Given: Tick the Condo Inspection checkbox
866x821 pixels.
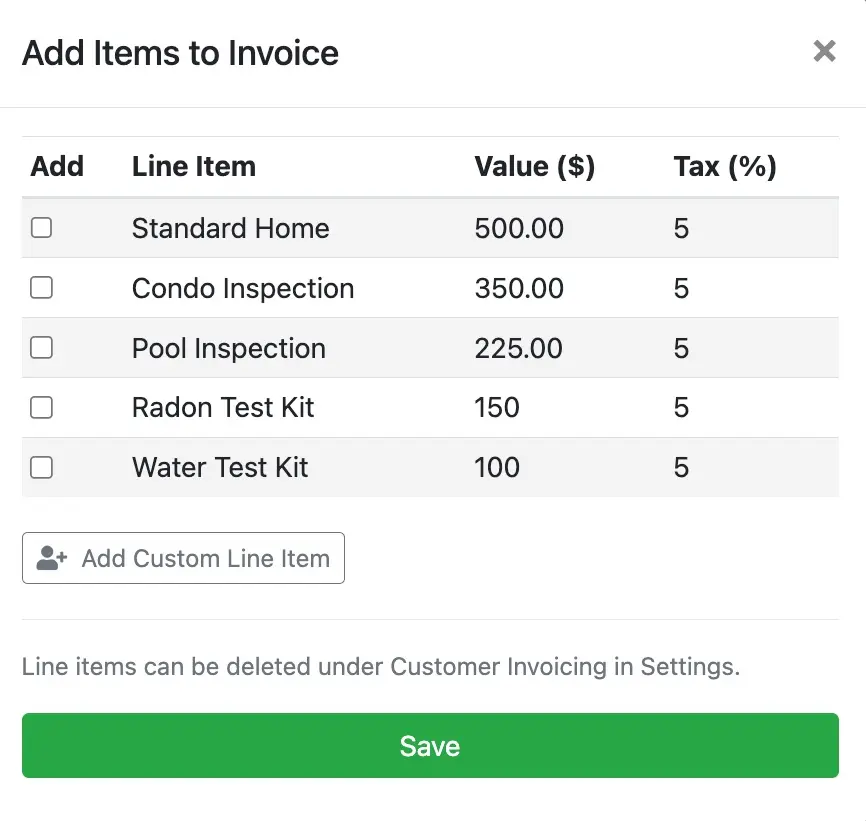Looking at the screenshot, I should click(x=41, y=288).
